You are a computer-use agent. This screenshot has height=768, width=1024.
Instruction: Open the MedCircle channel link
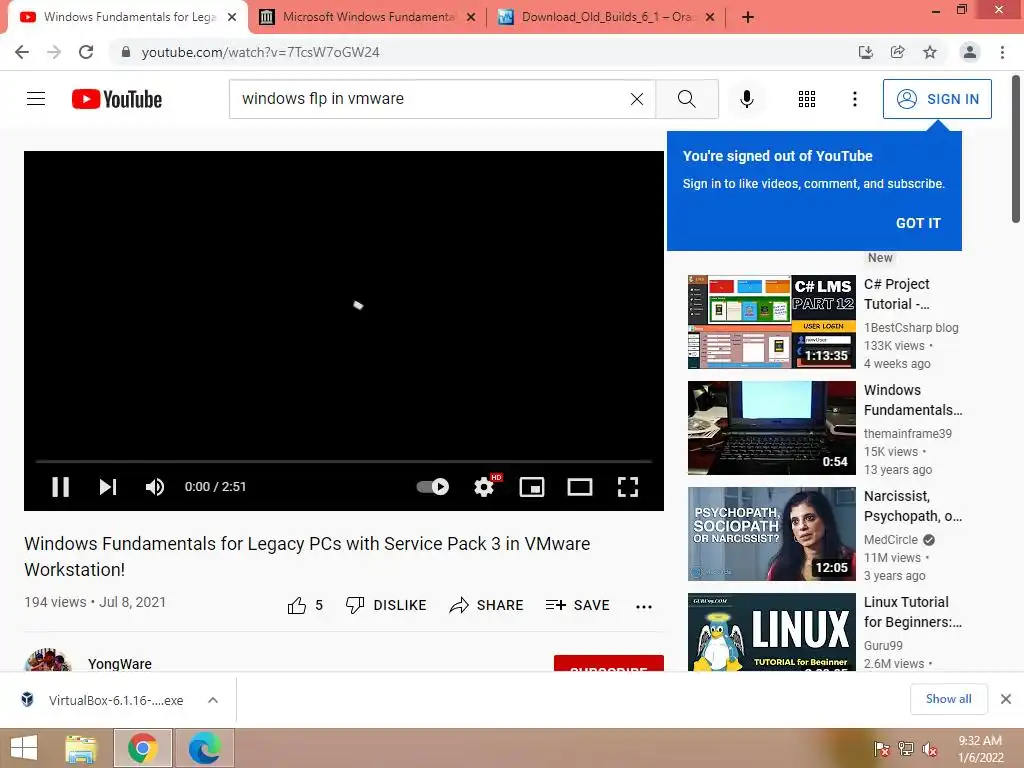[x=891, y=539]
